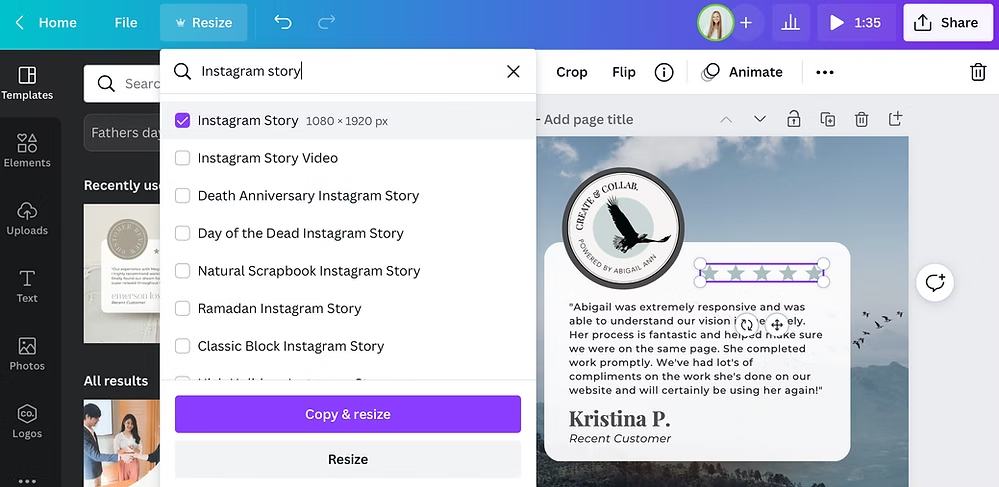Delete the page with trash icon
The width and height of the screenshot is (999, 487).
(x=861, y=119)
